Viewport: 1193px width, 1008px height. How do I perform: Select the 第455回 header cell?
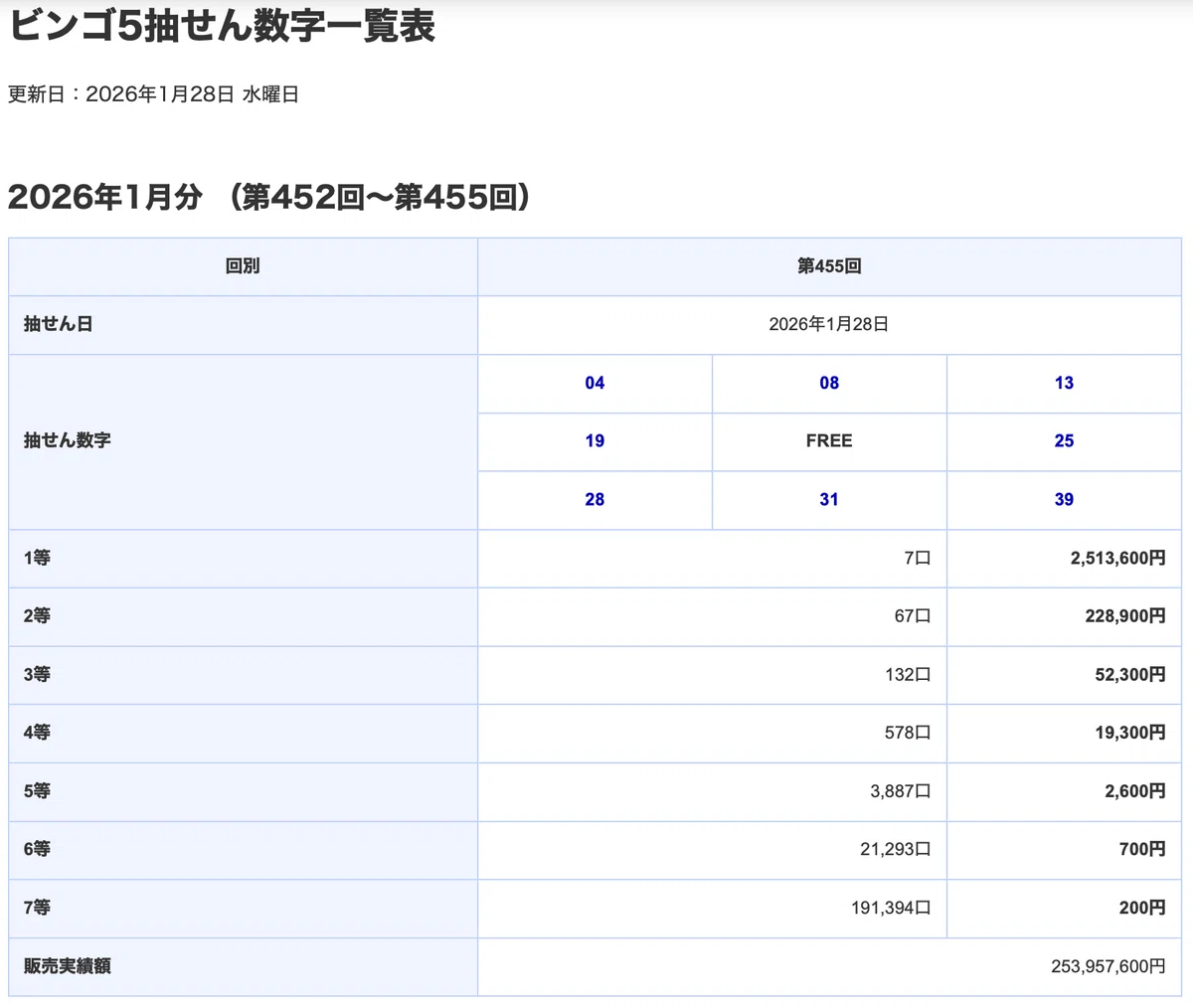click(829, 266)
